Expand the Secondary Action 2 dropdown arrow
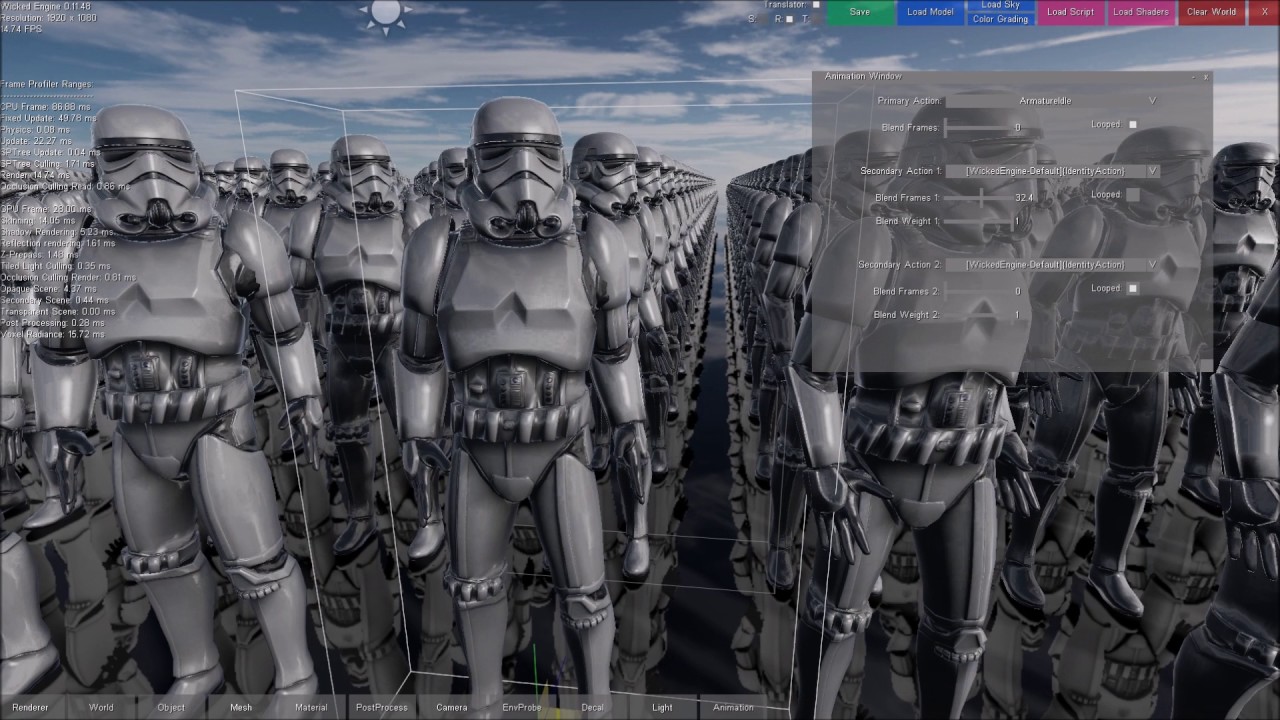Viewport: 1280px width, 720px height. [x=1153, y=265]
